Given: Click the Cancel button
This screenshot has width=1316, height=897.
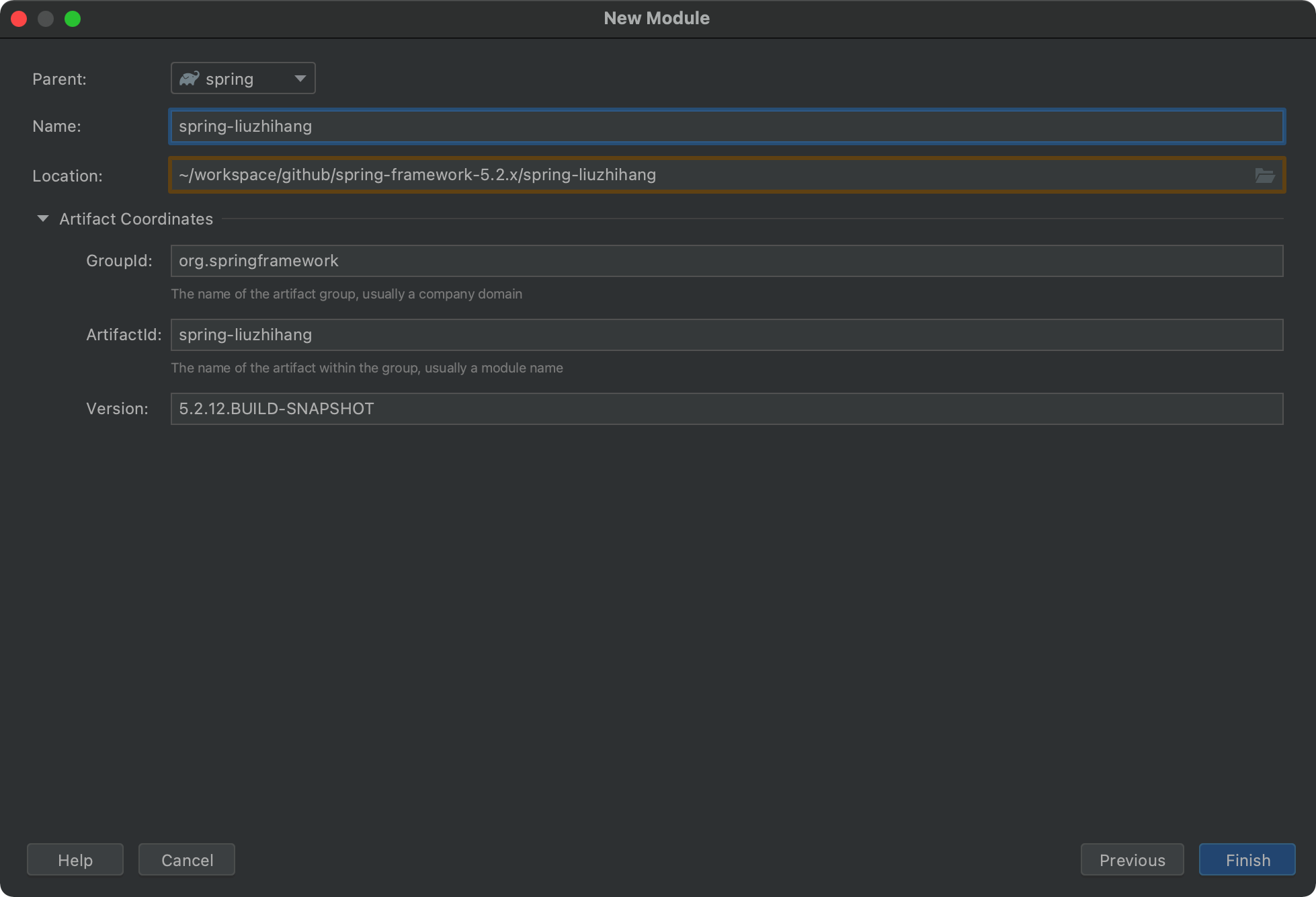Looking at the screenshot, I should click(187, 860).
